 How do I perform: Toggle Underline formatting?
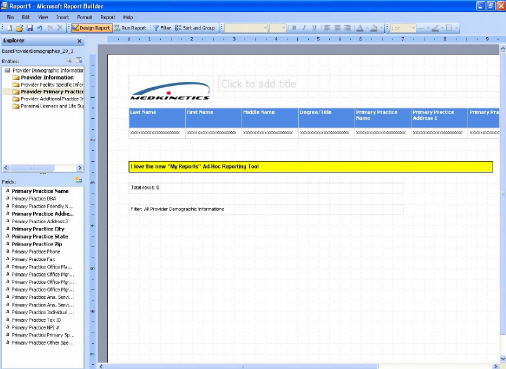click(314, 28)
